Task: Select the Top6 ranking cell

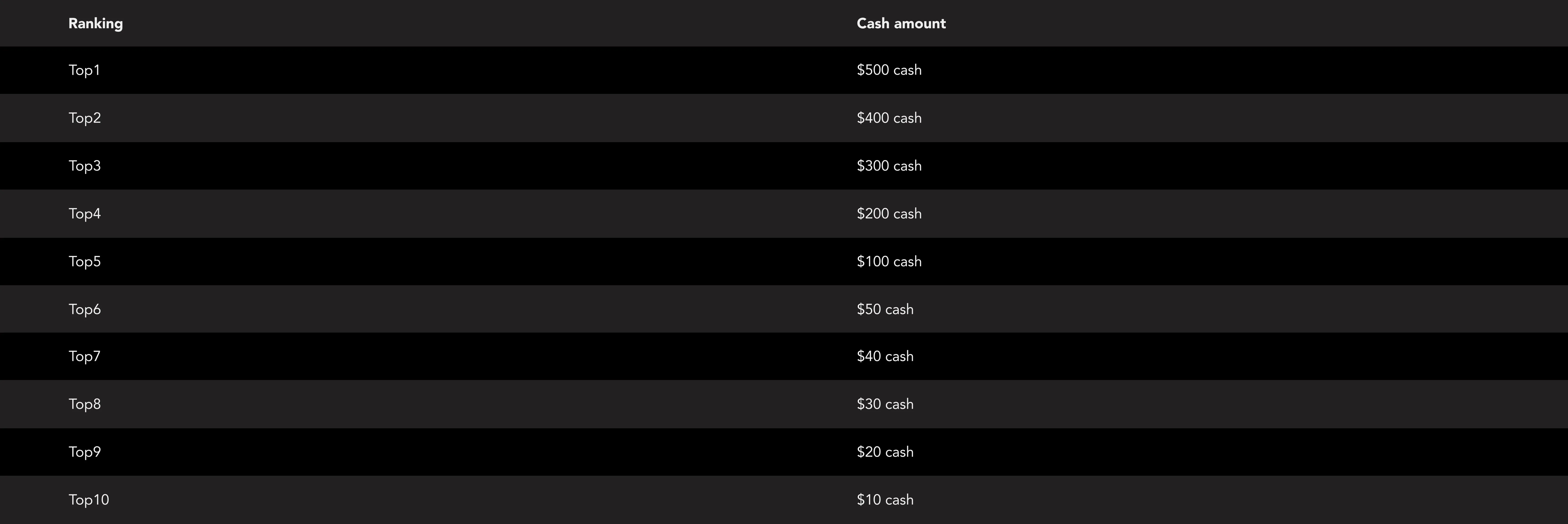Action: click(x=85, y=309)
